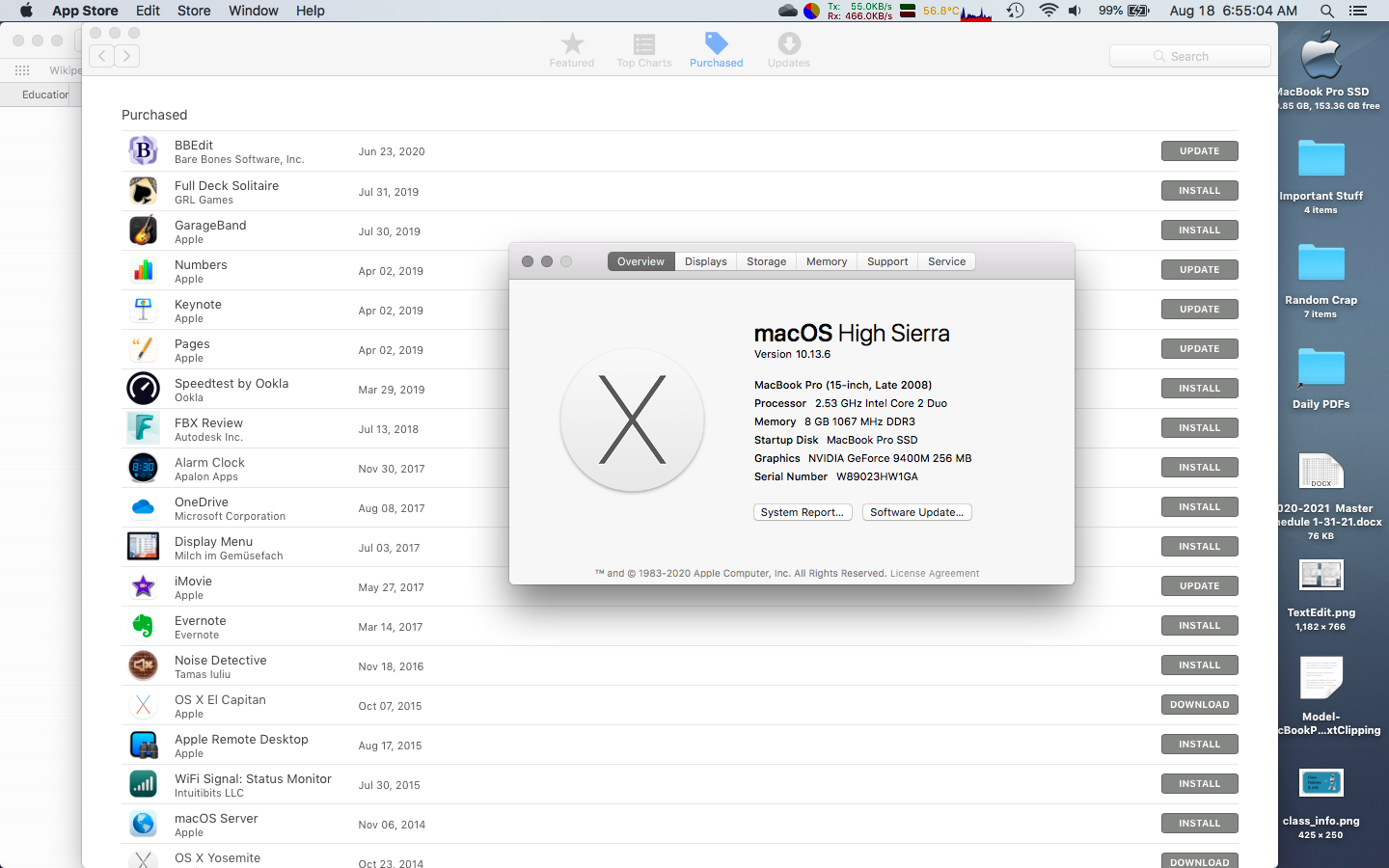Switch to the Storage tab

pyautogui.click(x=767, y=261)
